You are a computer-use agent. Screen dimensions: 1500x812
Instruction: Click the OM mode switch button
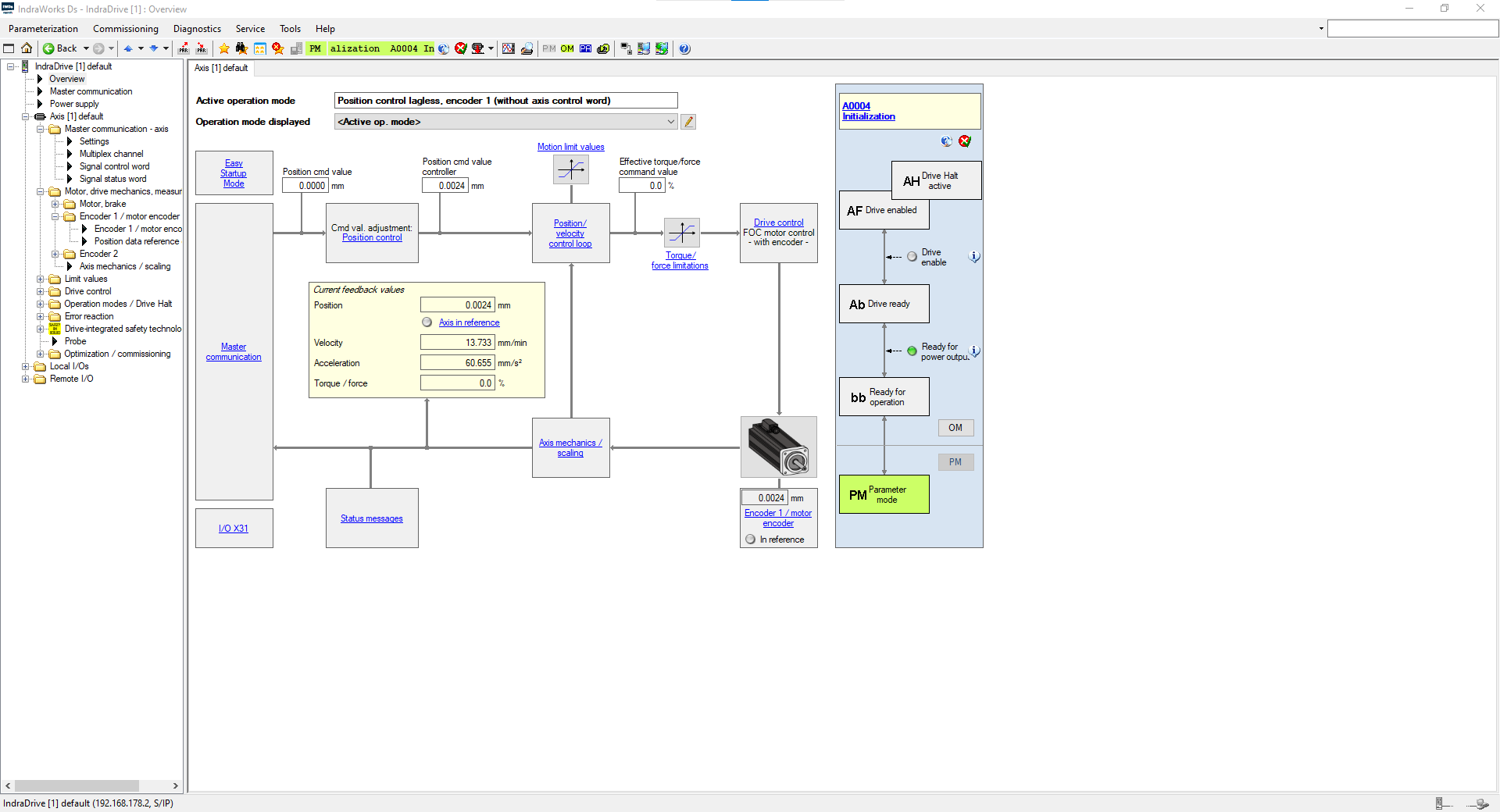tap(955, 428)
